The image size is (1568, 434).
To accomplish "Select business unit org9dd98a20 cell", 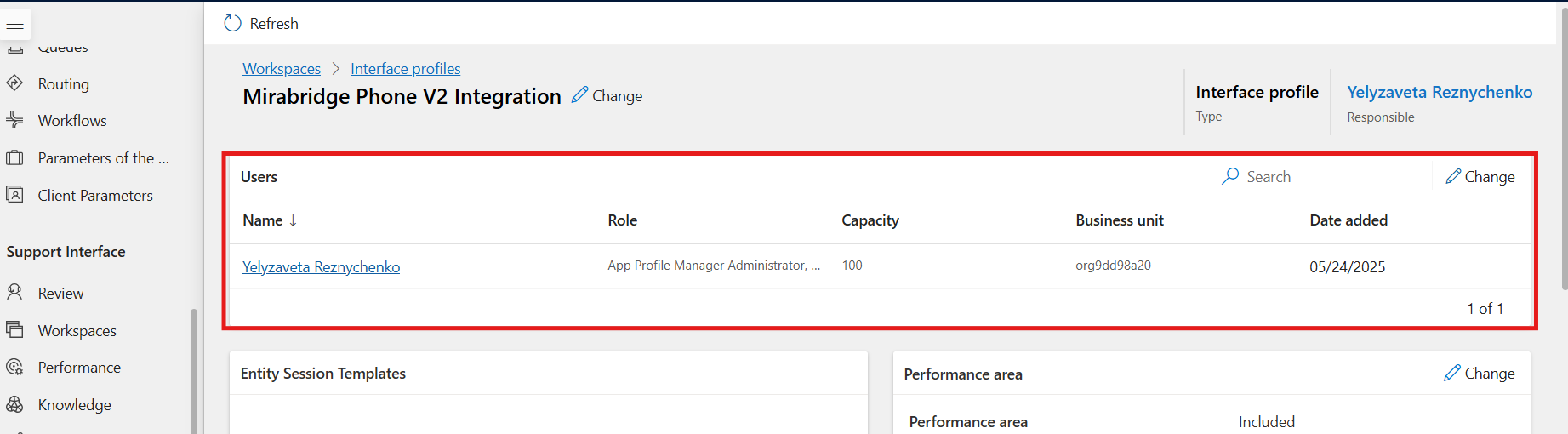I will [1113, 266].
